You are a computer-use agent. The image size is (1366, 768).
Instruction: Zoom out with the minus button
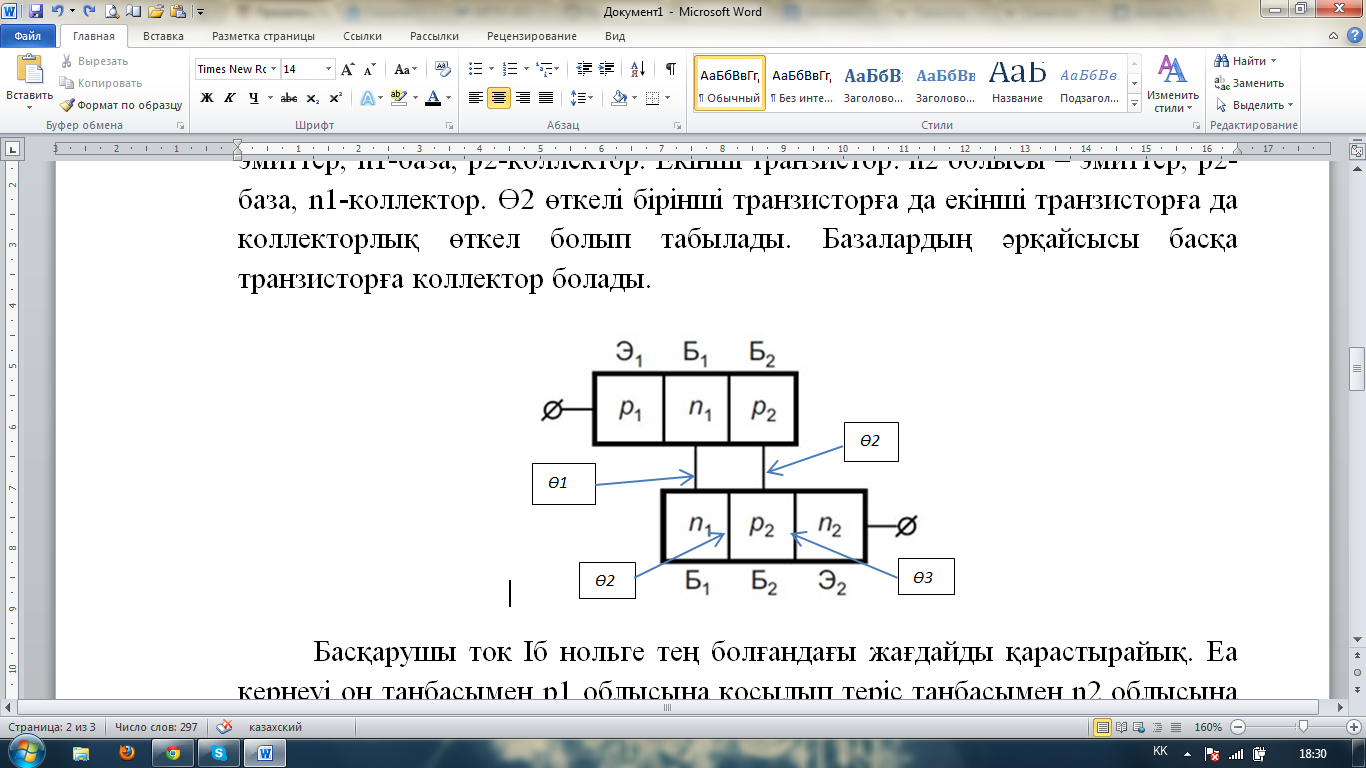click(x=1238, y=727)
